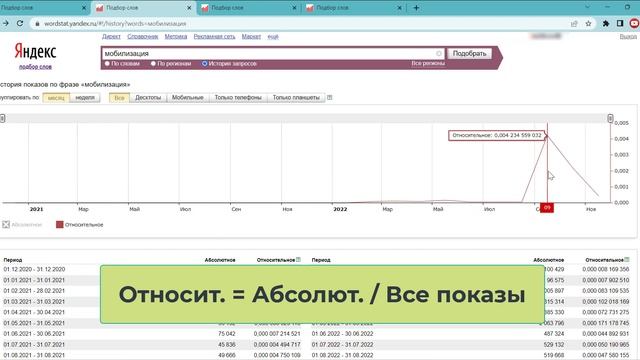Click Выход link
The width and height of the screenshot is (640, 360).
[628, 36]
